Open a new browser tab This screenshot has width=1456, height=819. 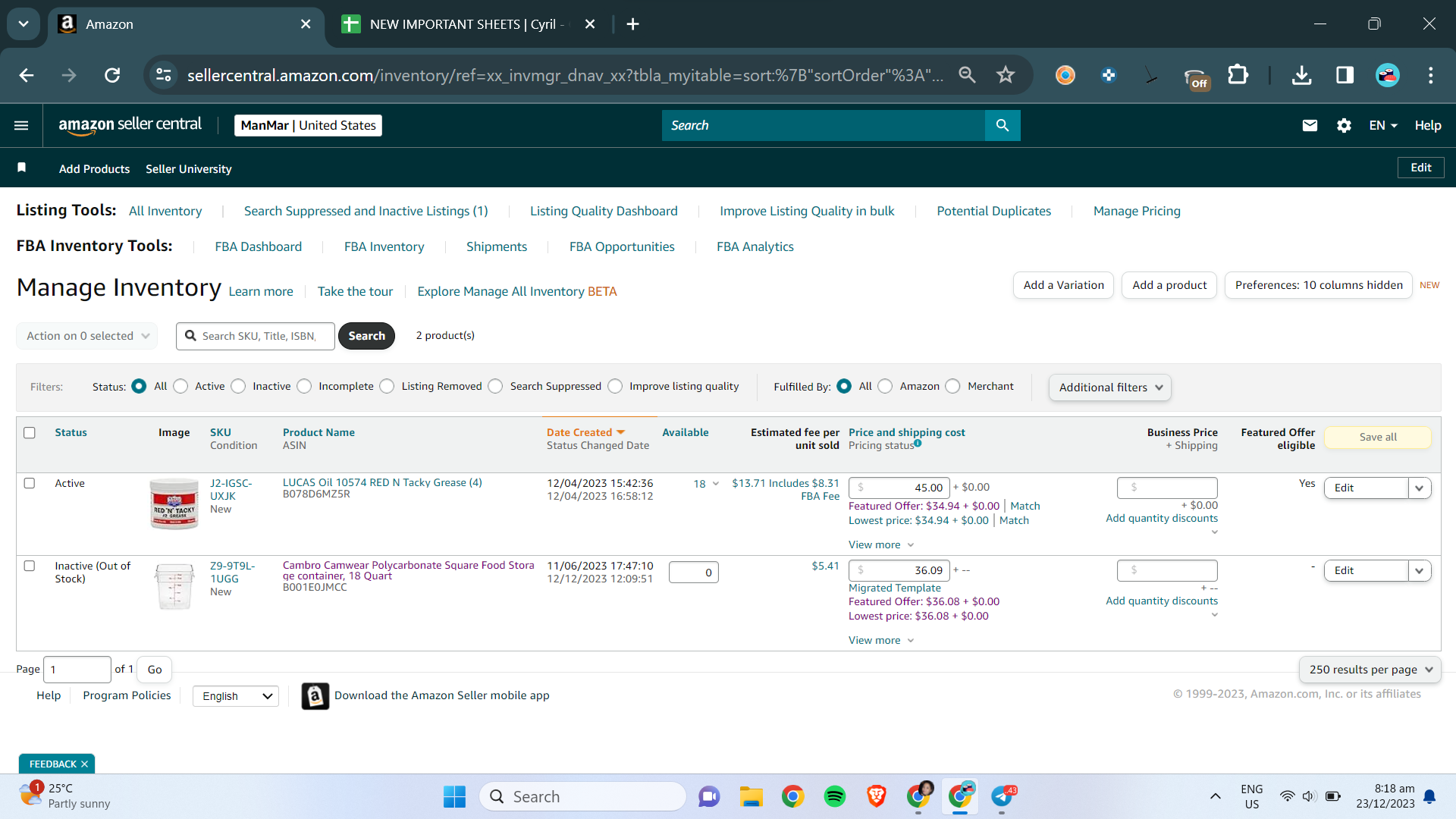tap(632, 24)
